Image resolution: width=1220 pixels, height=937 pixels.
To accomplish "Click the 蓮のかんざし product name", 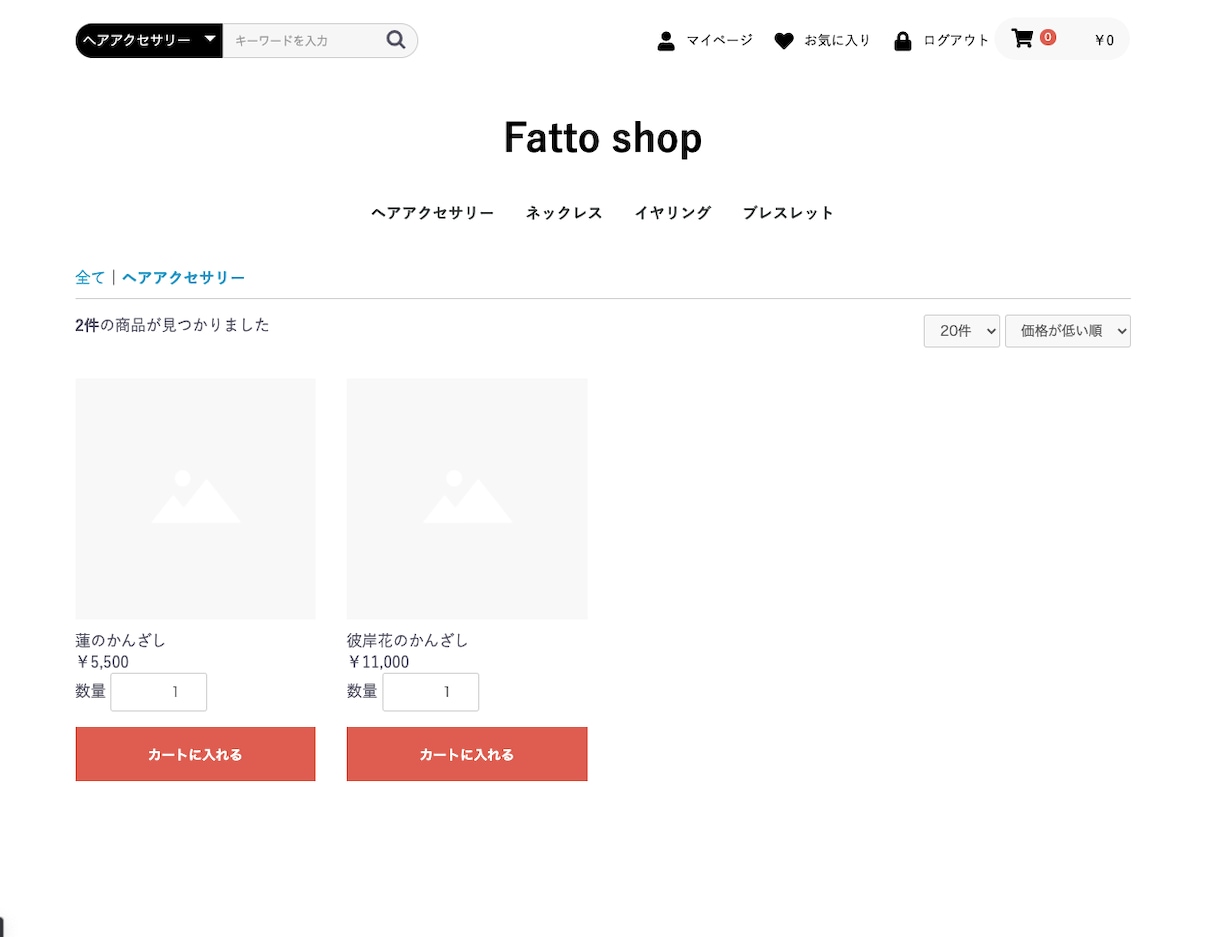I will (121, 640).
